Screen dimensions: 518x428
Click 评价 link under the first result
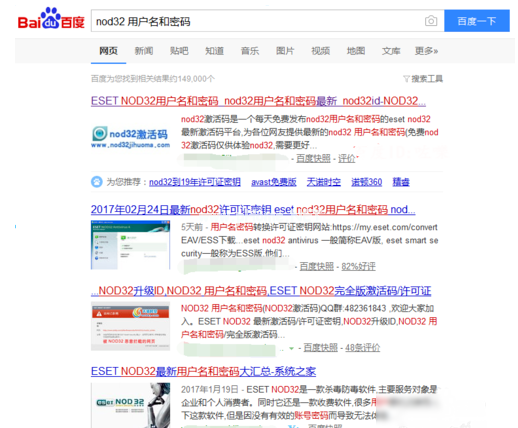pos(347,159)
